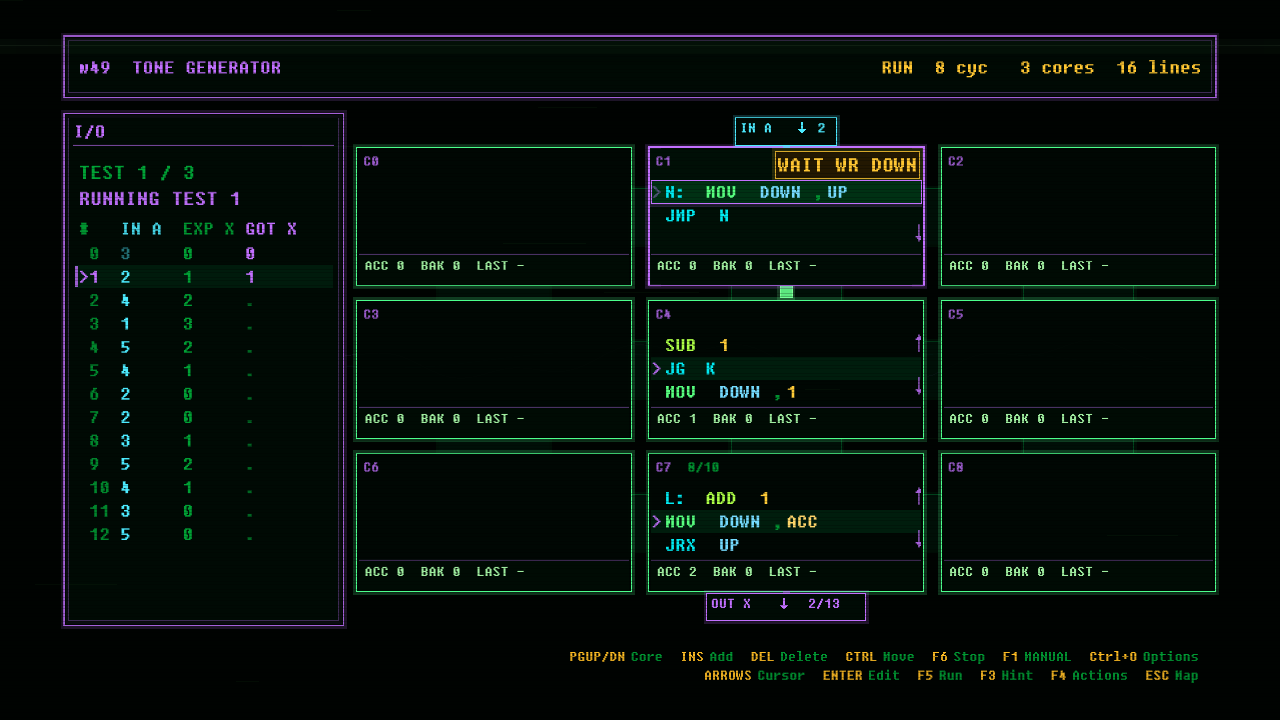The width and height of the screenshot is (1280, 720).
Task: Click ESC Map to return
Action: click(x=1172, y=676)
